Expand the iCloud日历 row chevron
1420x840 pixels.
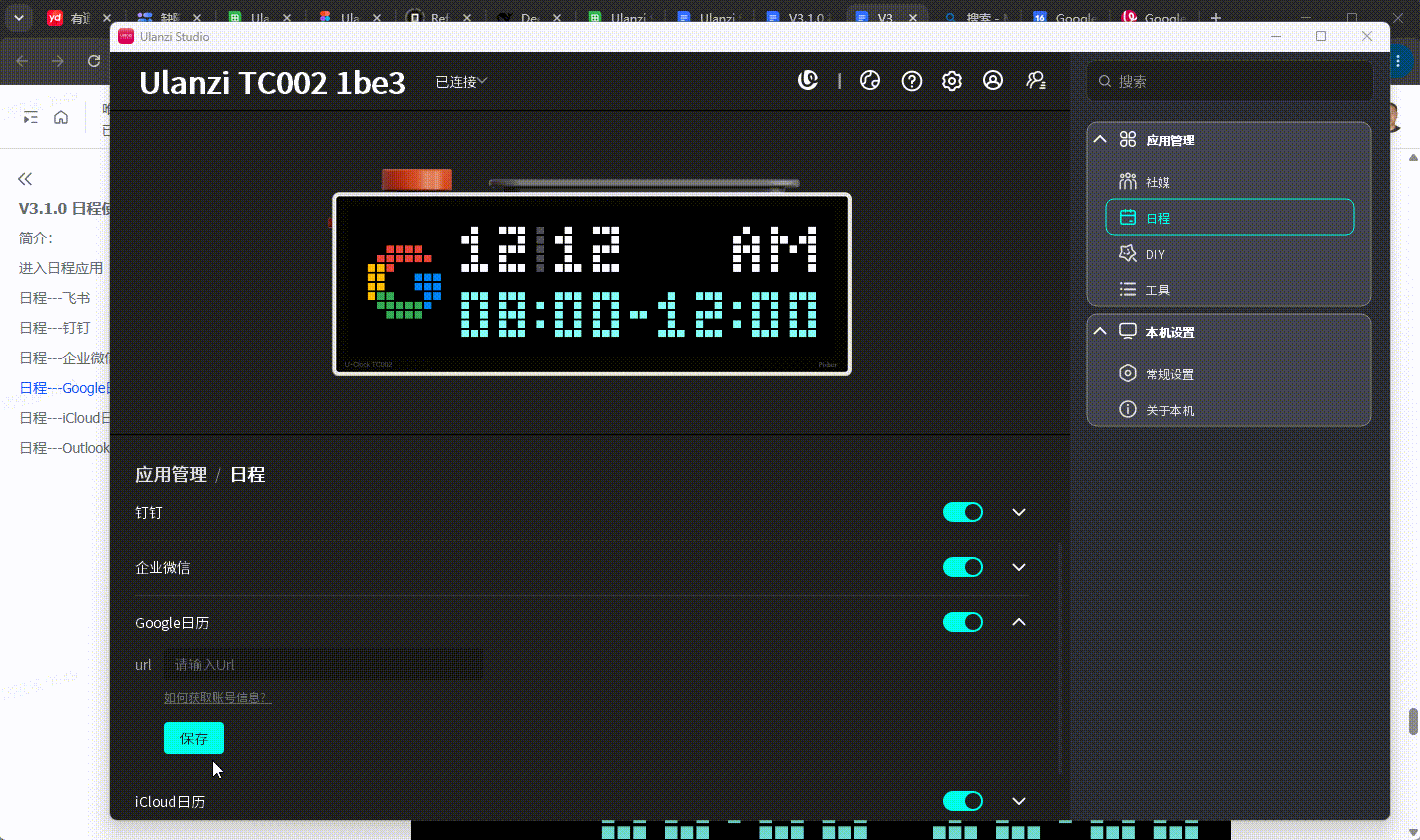pos(1019,801)
